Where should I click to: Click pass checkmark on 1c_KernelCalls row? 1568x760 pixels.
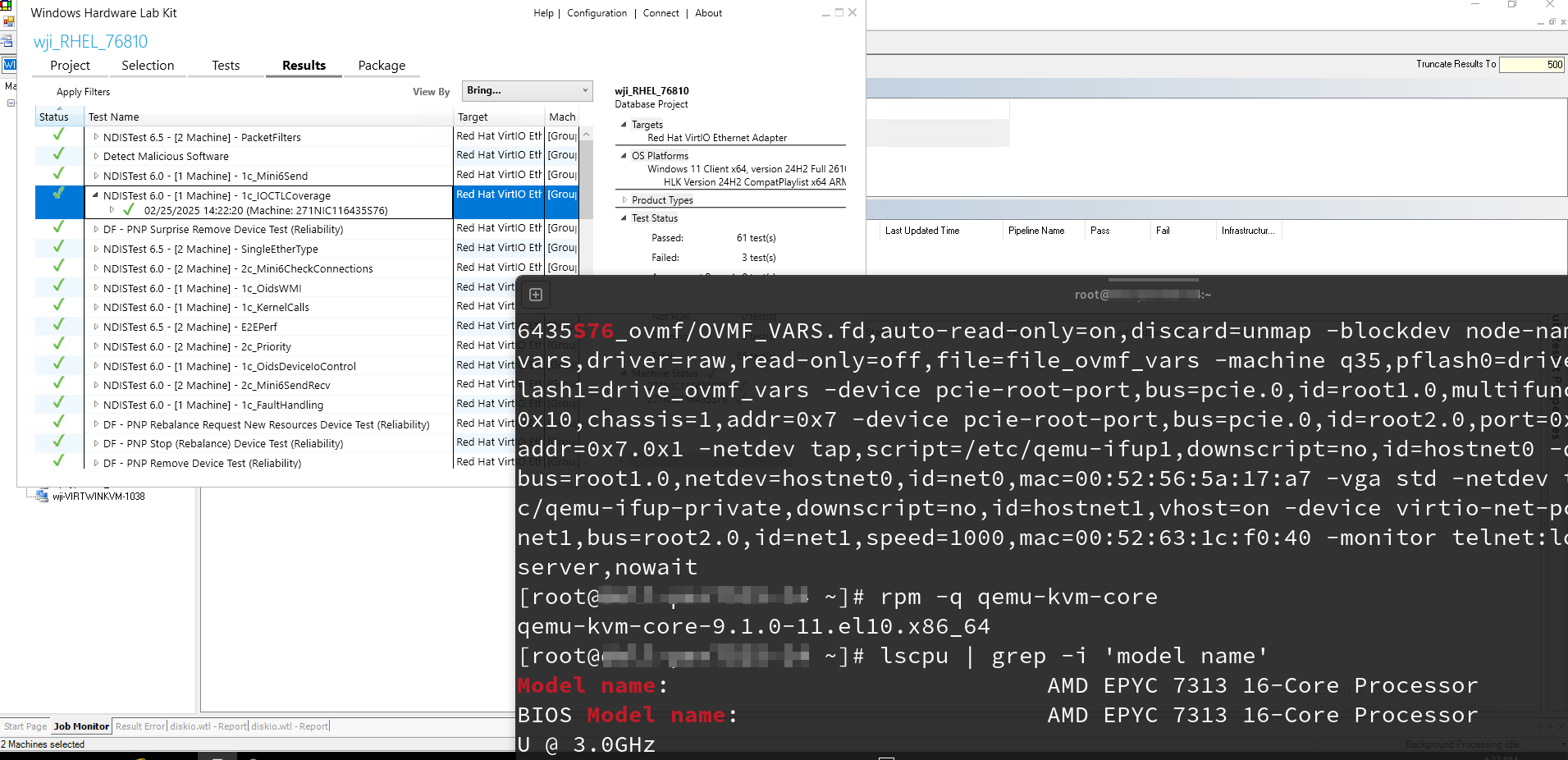[58, 305]
